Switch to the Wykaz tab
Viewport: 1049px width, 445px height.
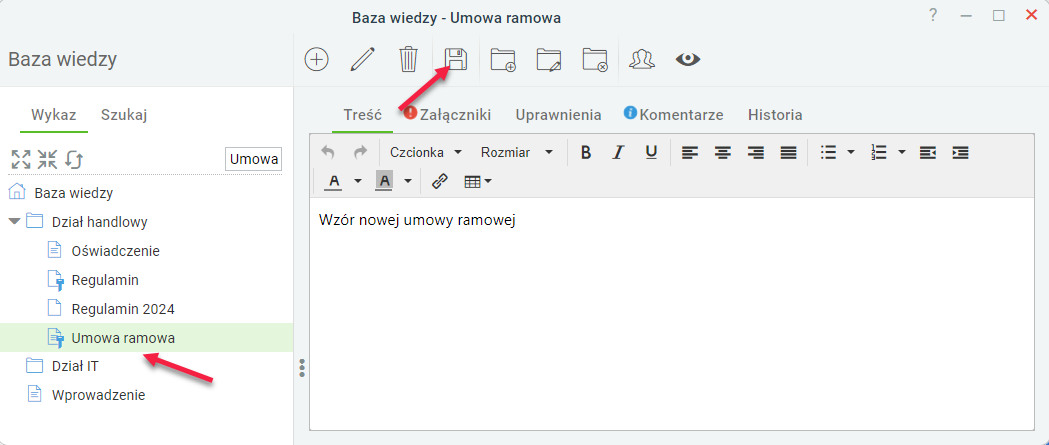pos(54,114)
